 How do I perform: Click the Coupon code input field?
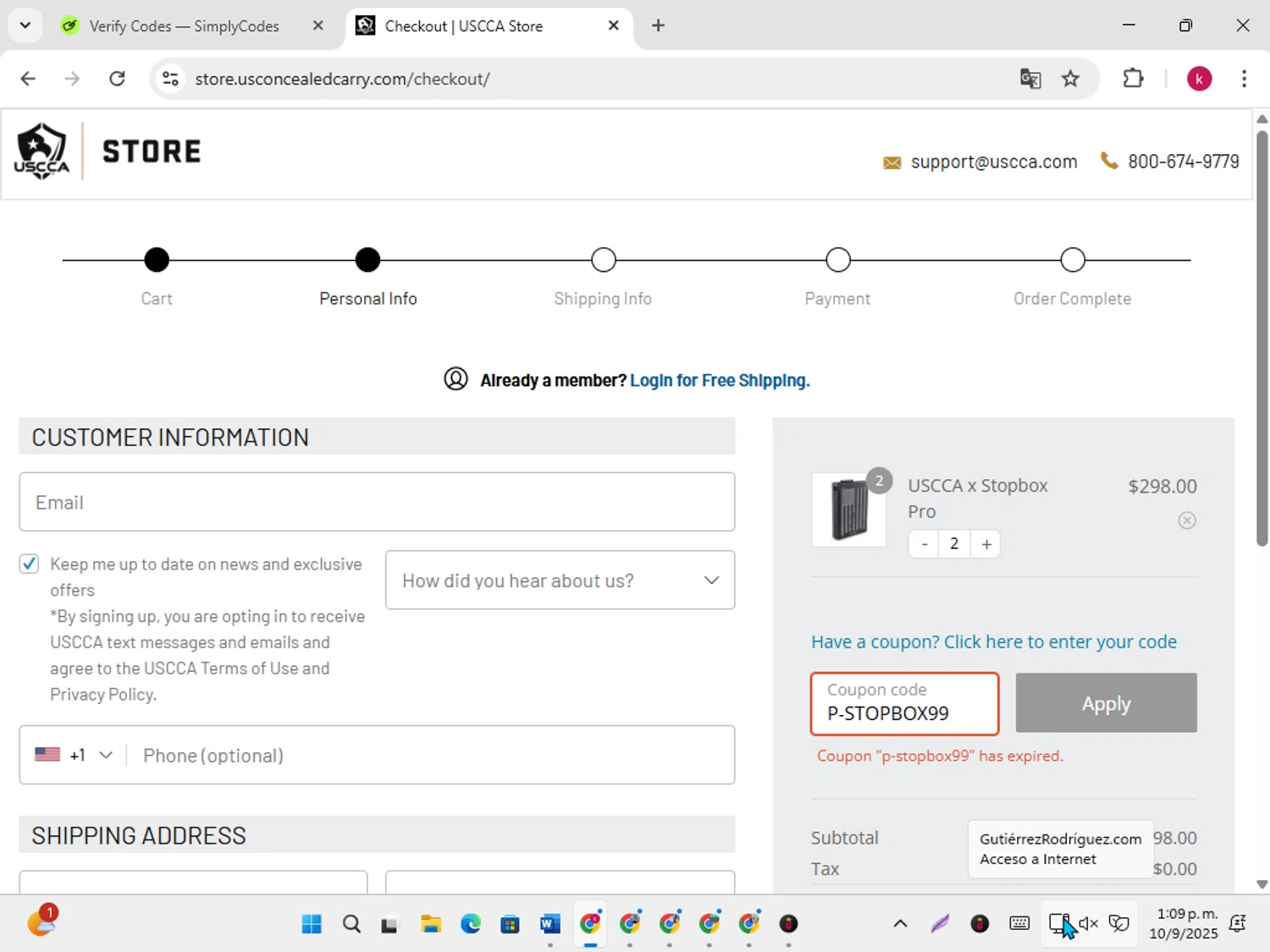tap(904, 703)
